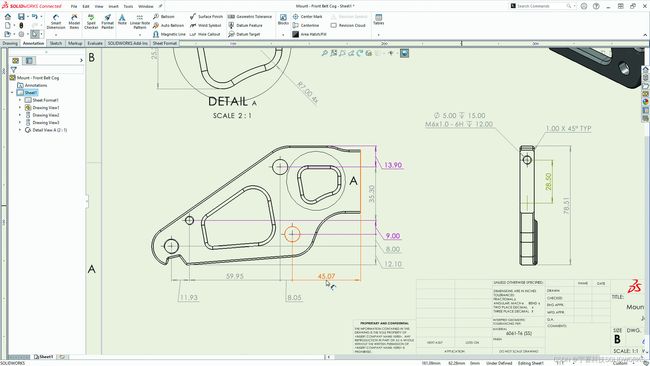Run the Spell Checker
The width and height of the screenshot is (650, 366).
click(91, 22)
